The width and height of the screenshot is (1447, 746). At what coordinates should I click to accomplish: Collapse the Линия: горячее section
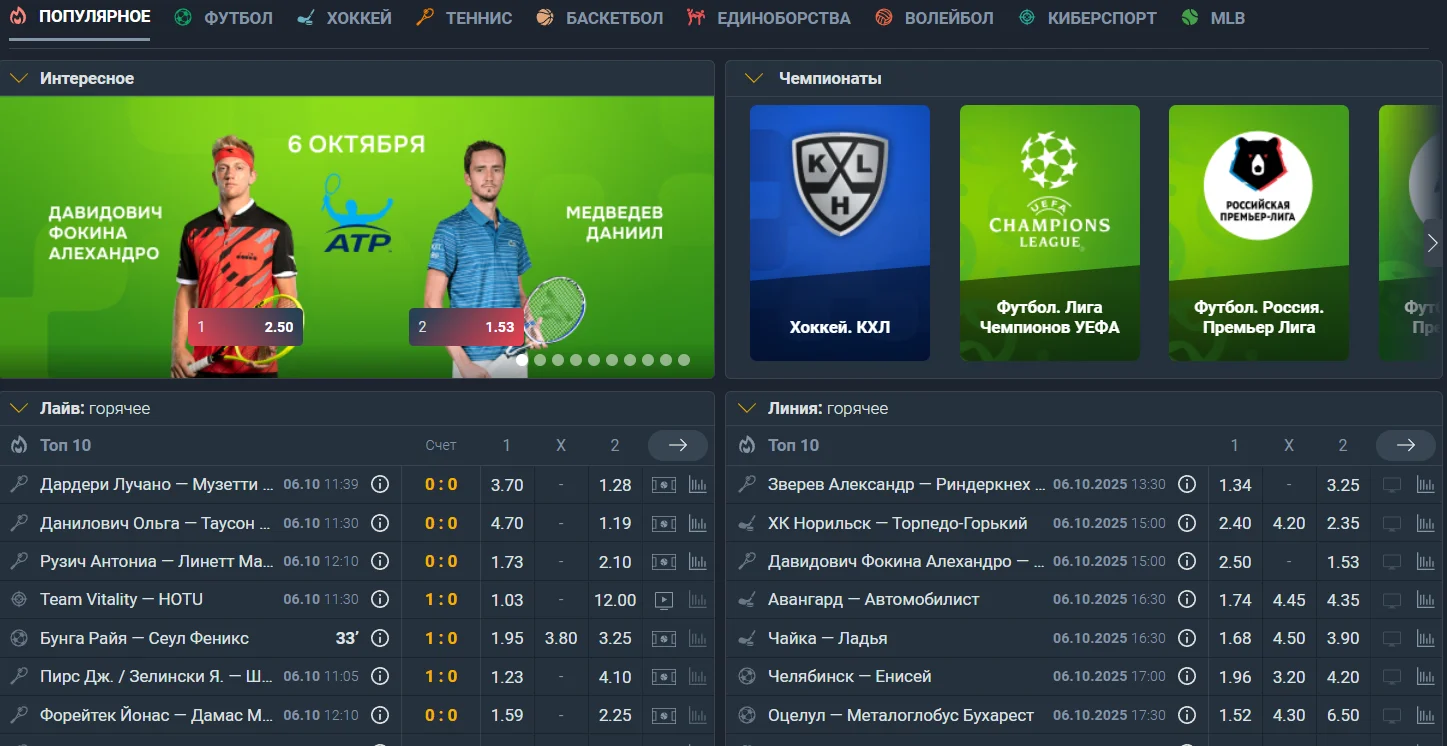click(x=746, y=408)
